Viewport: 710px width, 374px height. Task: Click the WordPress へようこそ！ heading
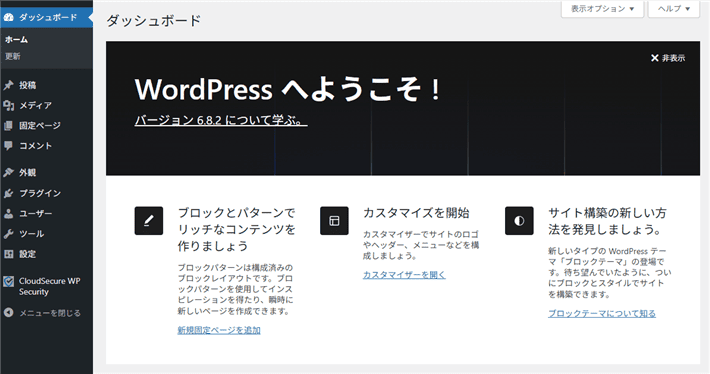click(288, 89)
